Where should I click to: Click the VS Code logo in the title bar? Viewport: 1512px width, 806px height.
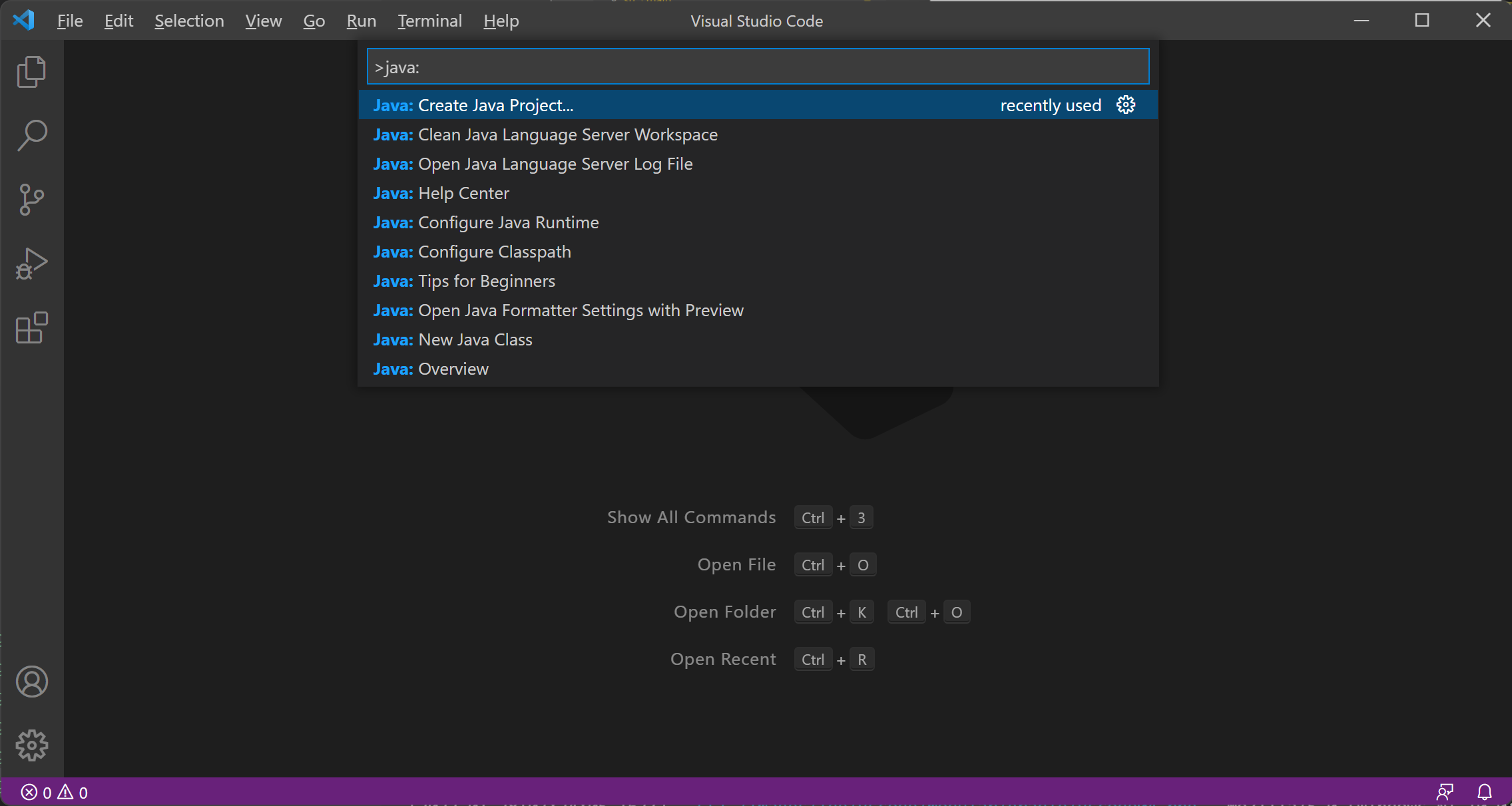coord(23,20)
